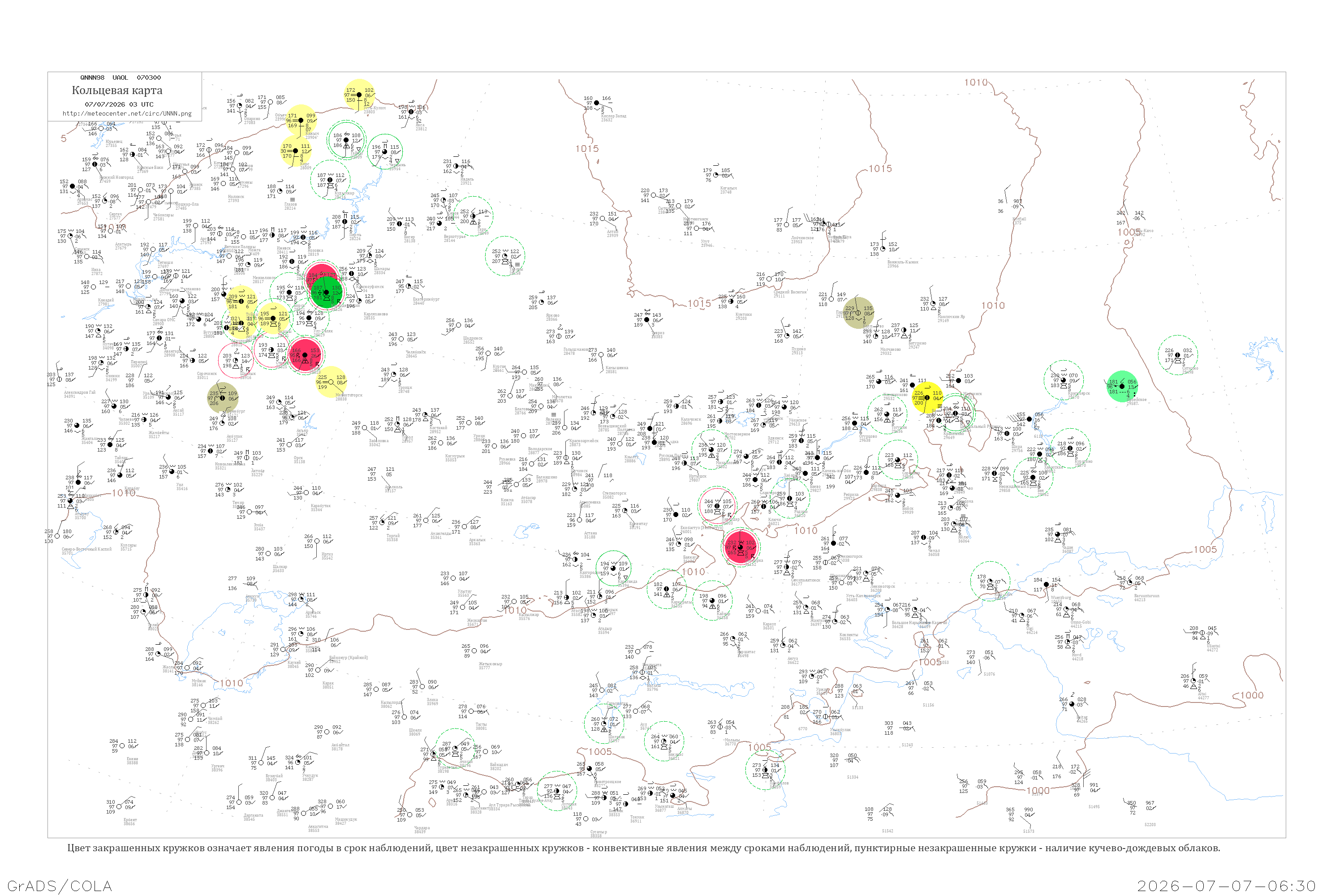
Task: Click the station label "Ерментау 35191"
Action: 638,526
